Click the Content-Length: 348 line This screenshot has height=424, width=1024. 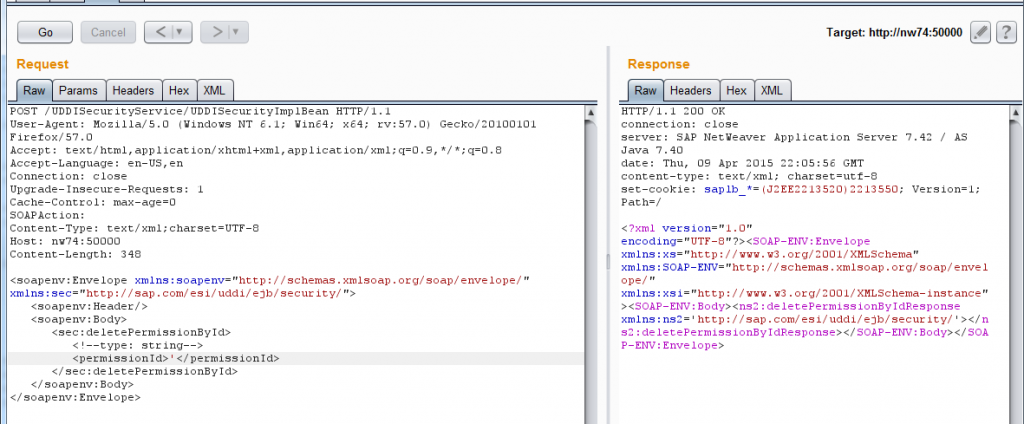pyautogui.click(x=76, y=254)
